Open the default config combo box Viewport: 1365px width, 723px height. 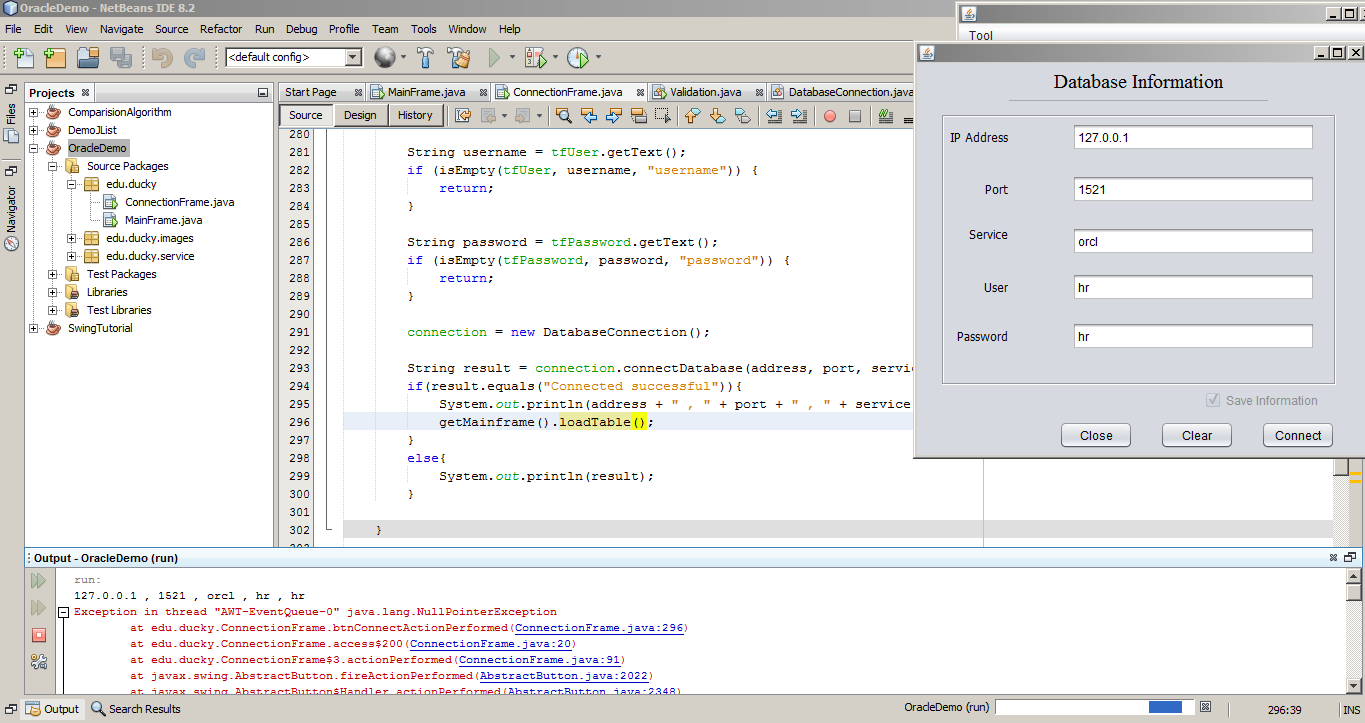[293, 57]
